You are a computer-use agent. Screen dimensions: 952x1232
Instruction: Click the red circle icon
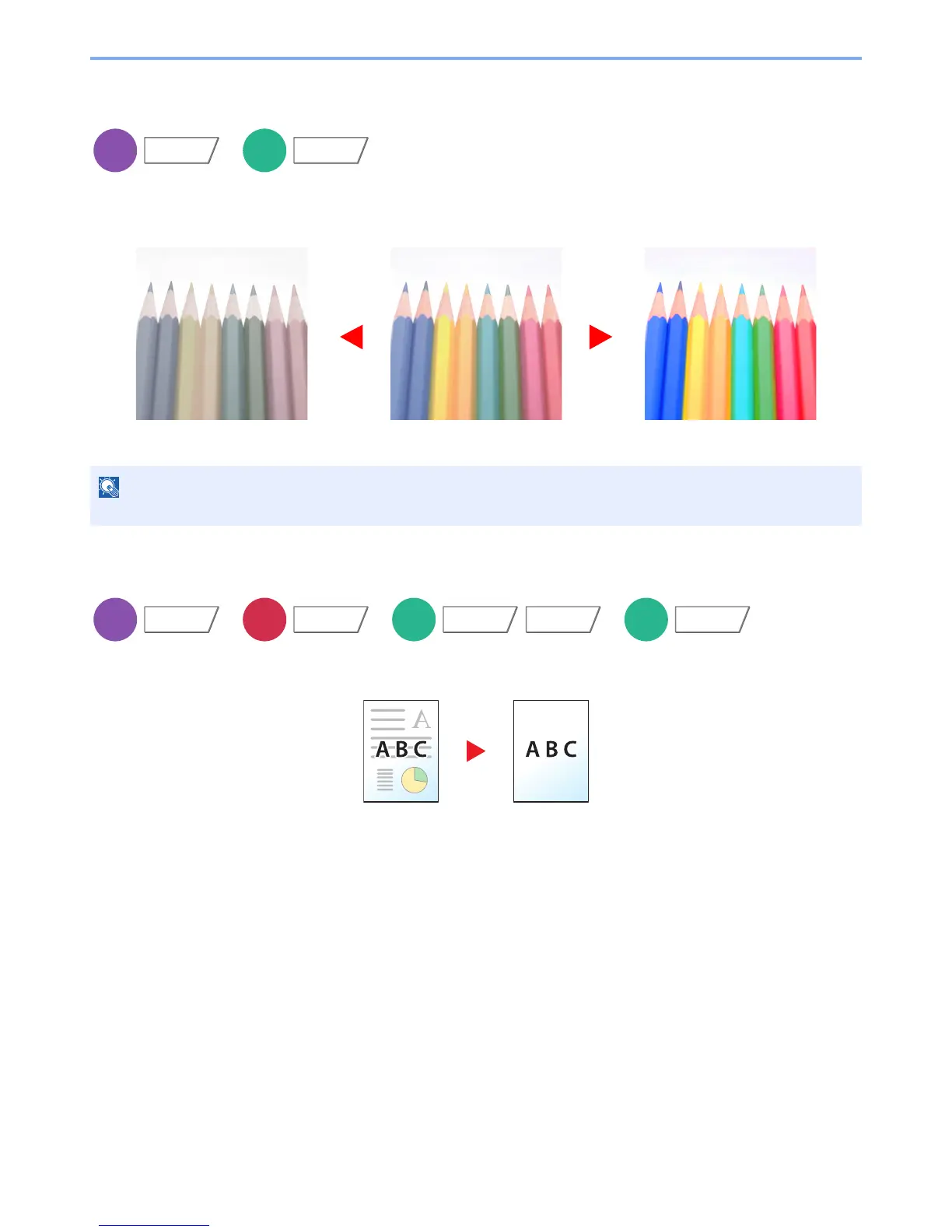[x=264, y=619]
